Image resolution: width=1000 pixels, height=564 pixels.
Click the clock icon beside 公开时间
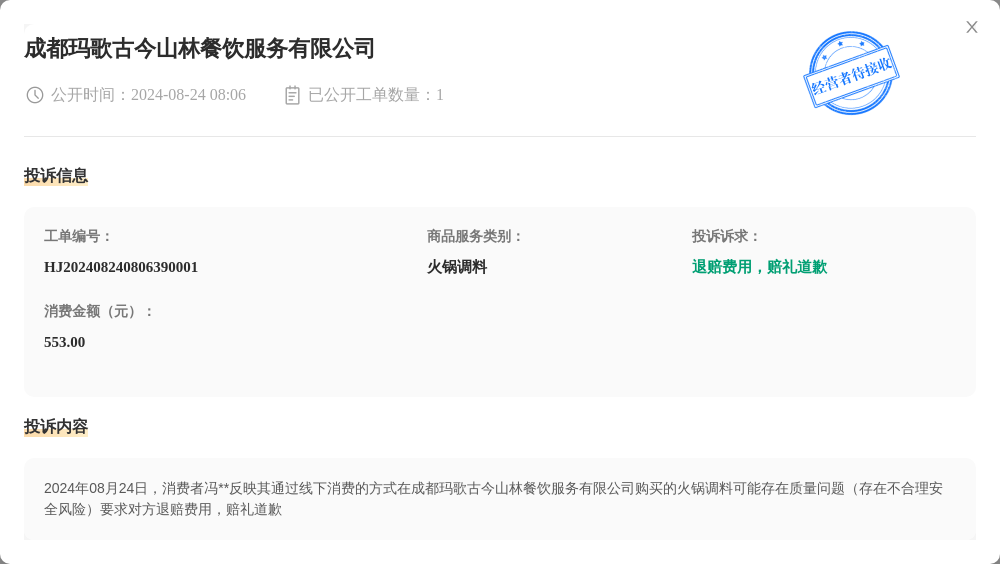point(34,95)
